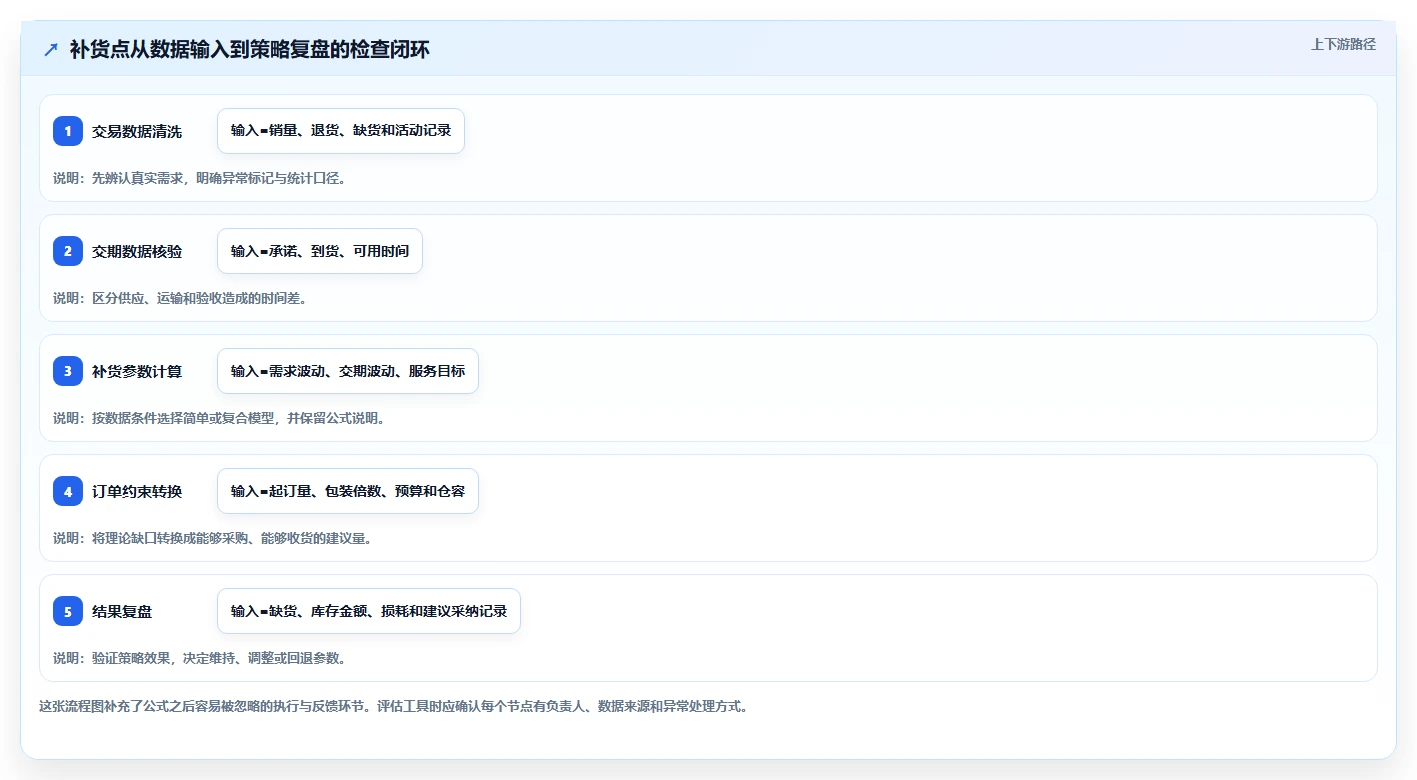Screen dimensions: 1417x780
Task: Click the step number 2 badge
Action: (68, 251)
